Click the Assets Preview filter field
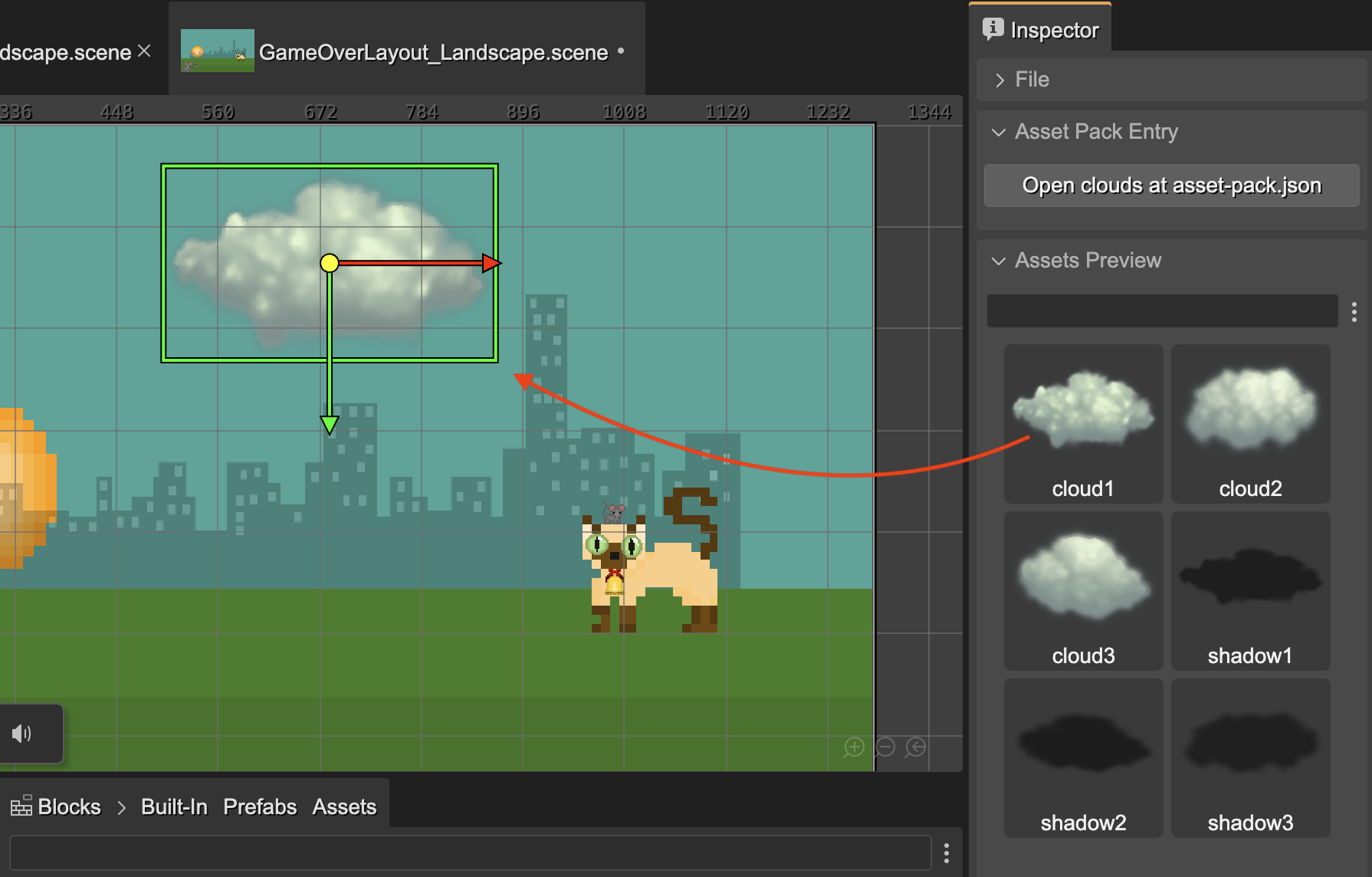This screenshot has height=877, width=1372. (1162, 311)
